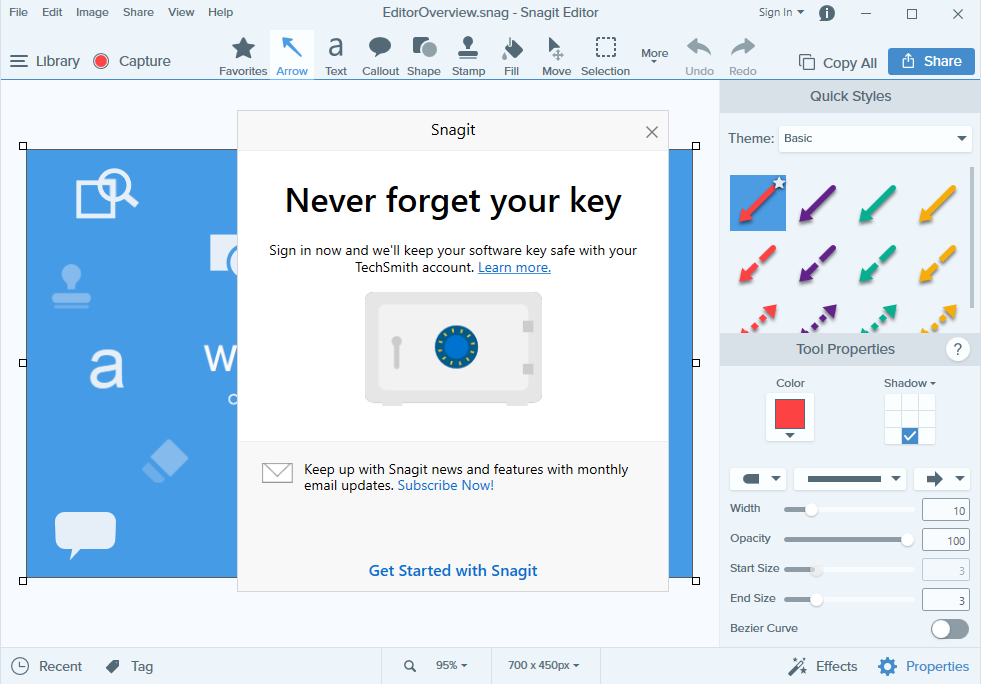Open the Properties panel

coord(923,666)
